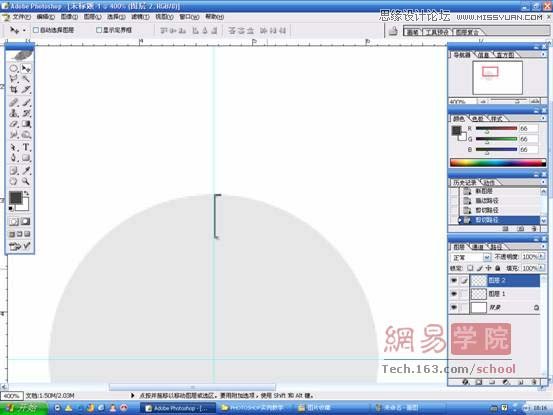
Task: Select the Zoom tool
Action: (x=26, y=181)
